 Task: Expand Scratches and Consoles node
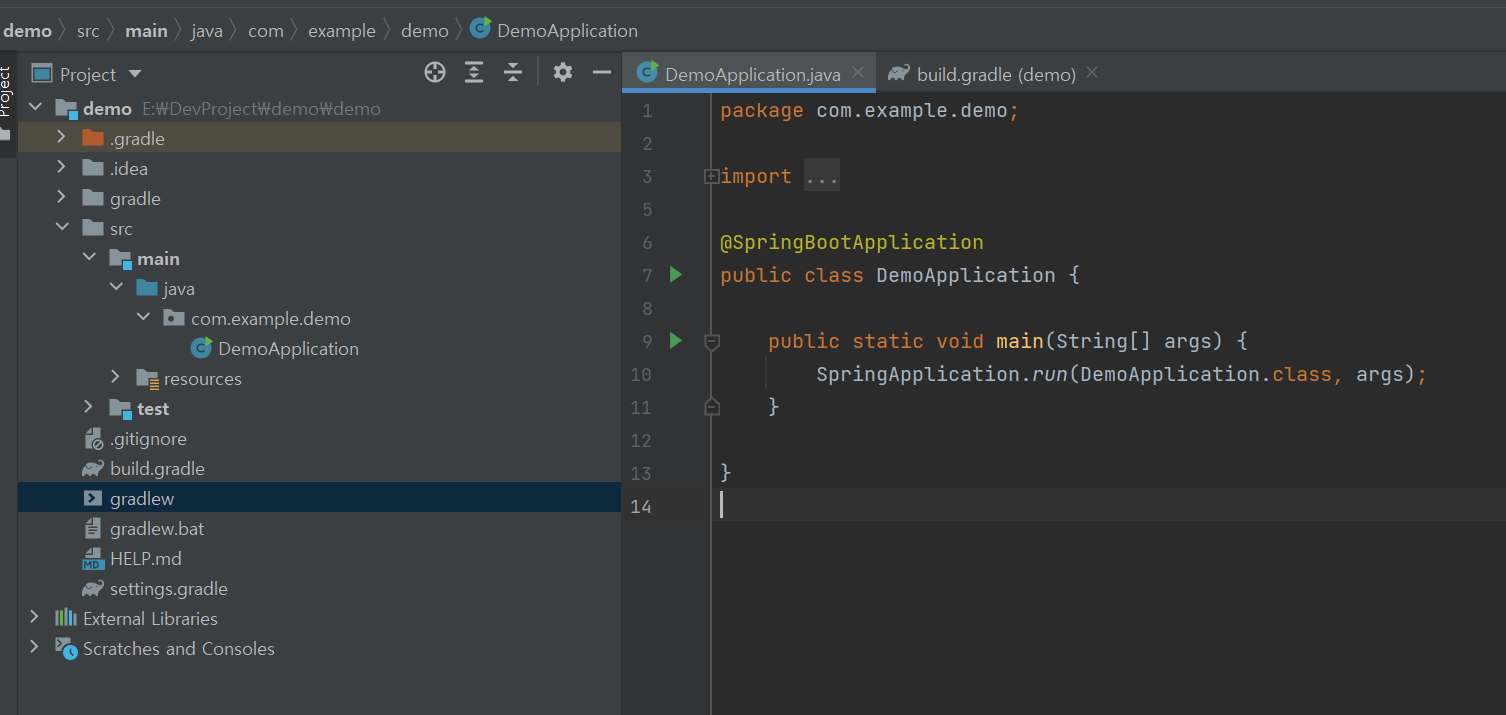[x=35, y=648]
